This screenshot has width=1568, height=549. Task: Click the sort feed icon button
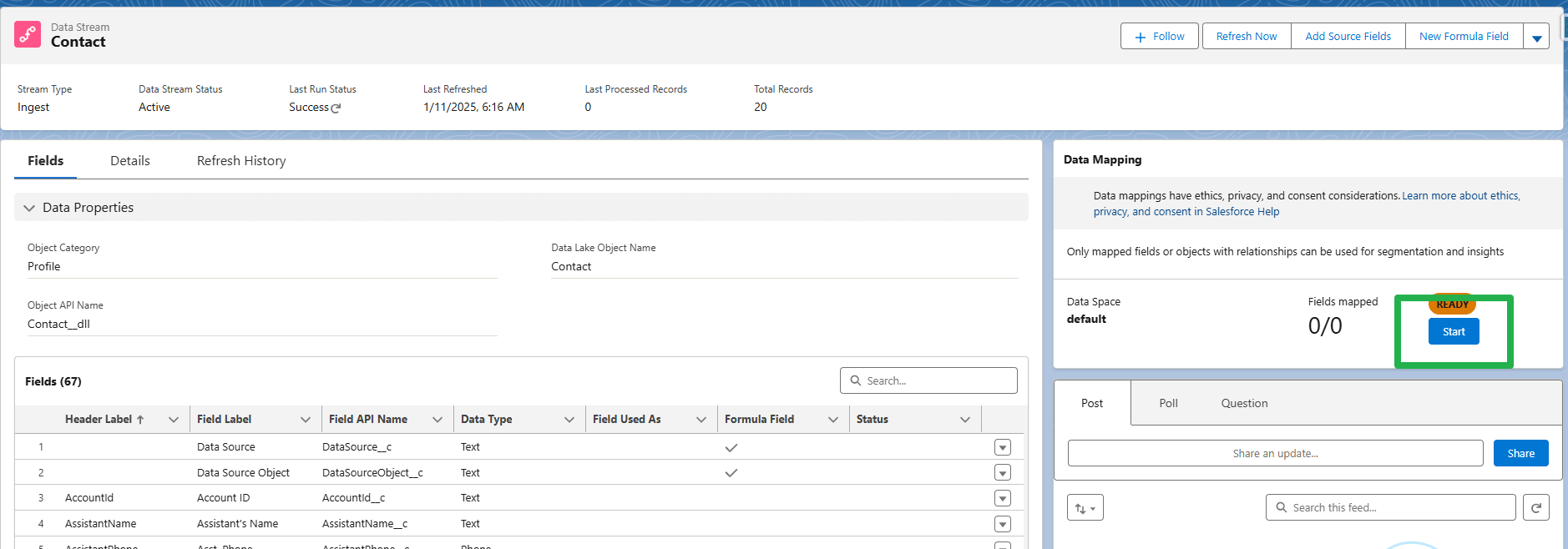click(1085, 507)
